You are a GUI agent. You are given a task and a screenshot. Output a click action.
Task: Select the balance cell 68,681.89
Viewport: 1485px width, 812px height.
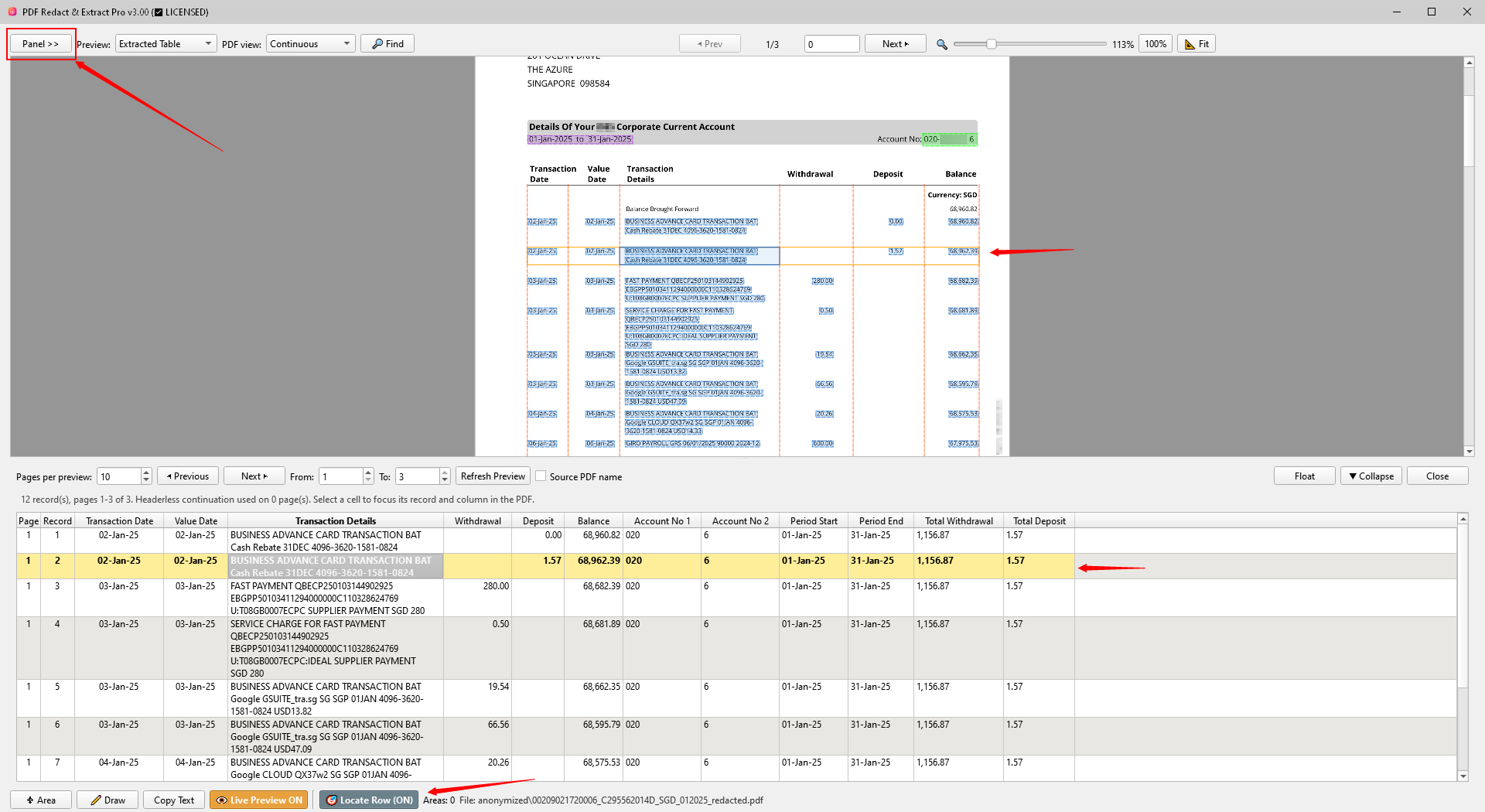[593, 648]
